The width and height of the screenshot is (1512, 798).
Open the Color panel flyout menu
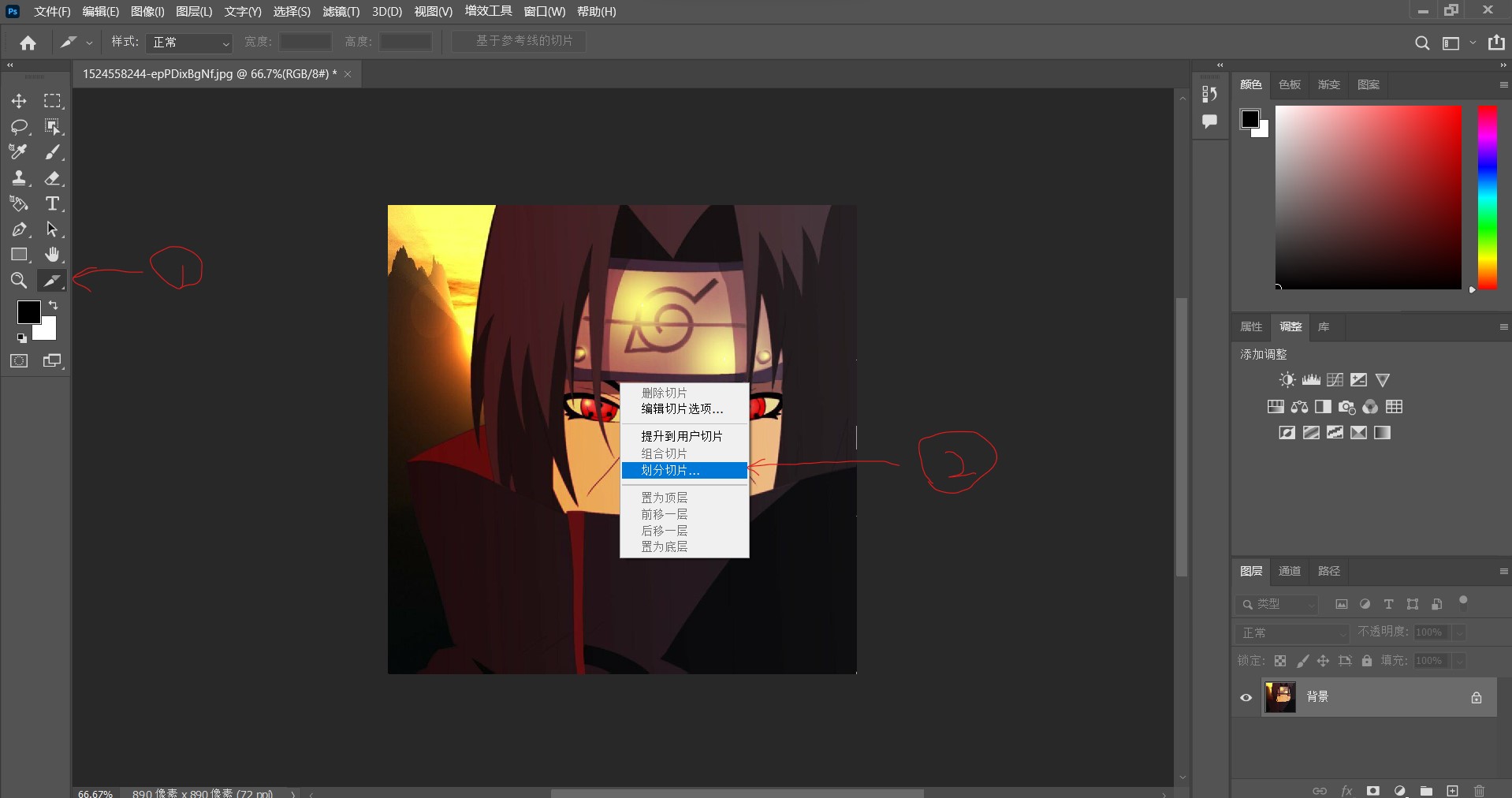tap(1503, 84)
